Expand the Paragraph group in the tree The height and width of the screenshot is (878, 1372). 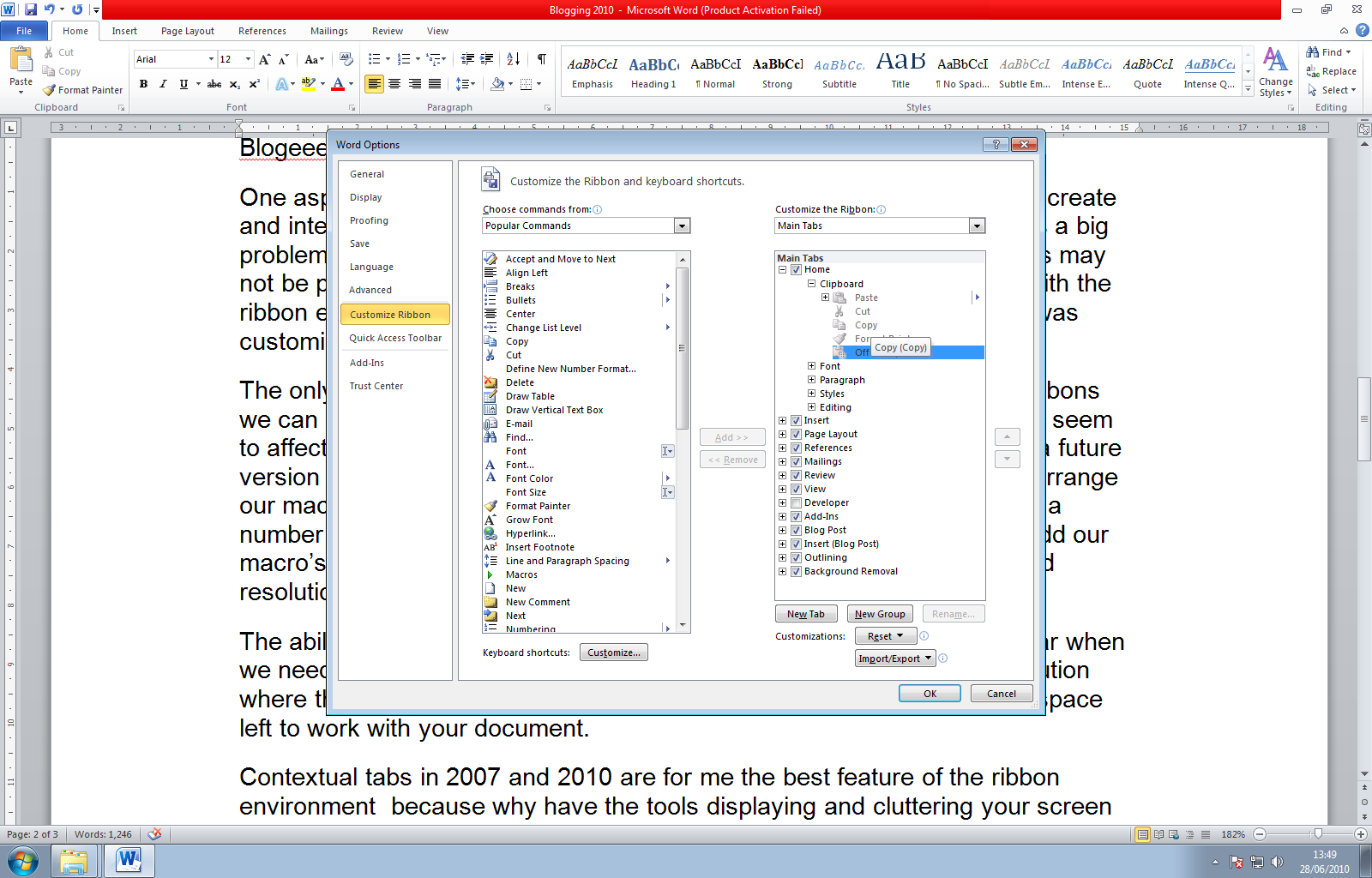811,380
